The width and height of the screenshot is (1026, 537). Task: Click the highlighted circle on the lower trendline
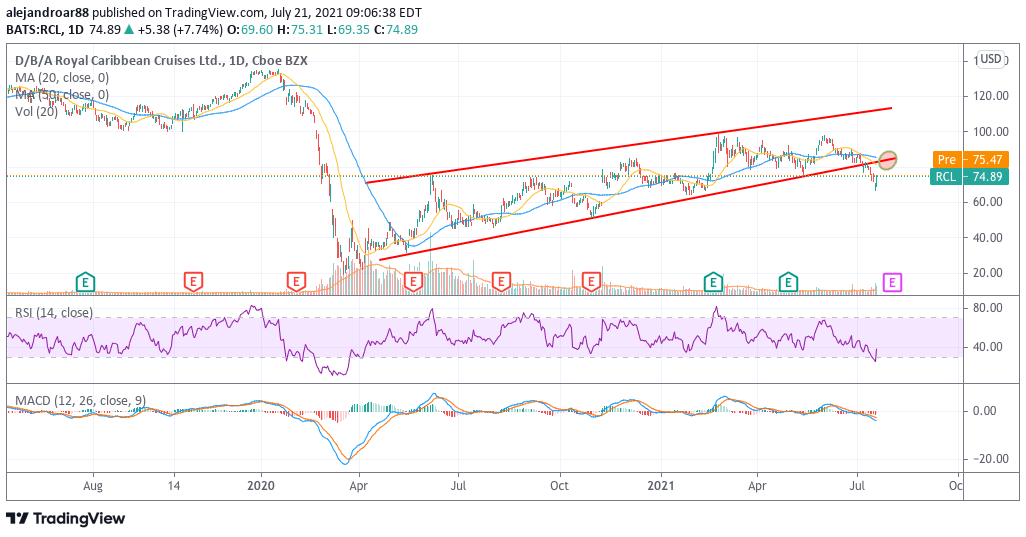[888, 159]
